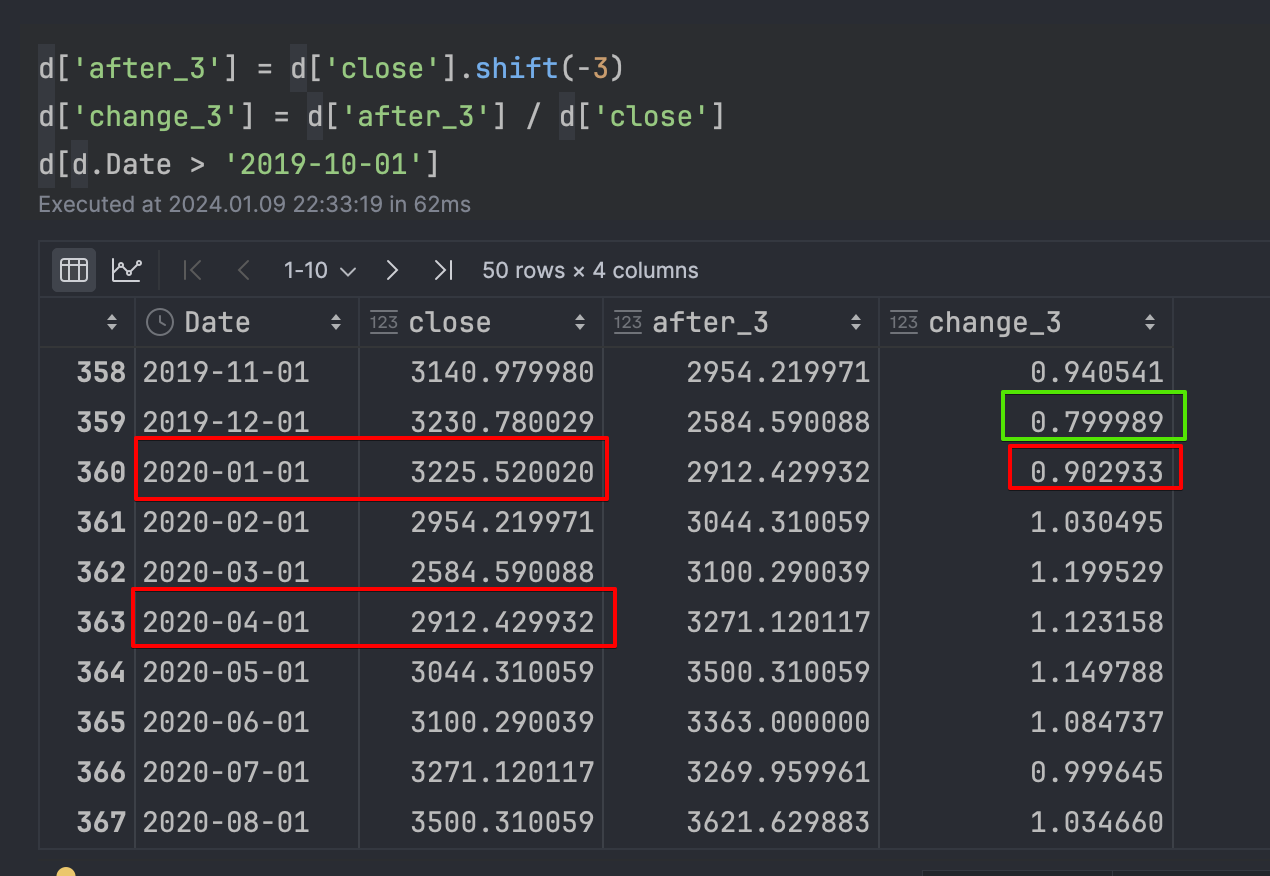Open the 1-10 page range dropdown
Viewport: 1270px width, 876px height.
pos(319,270)
